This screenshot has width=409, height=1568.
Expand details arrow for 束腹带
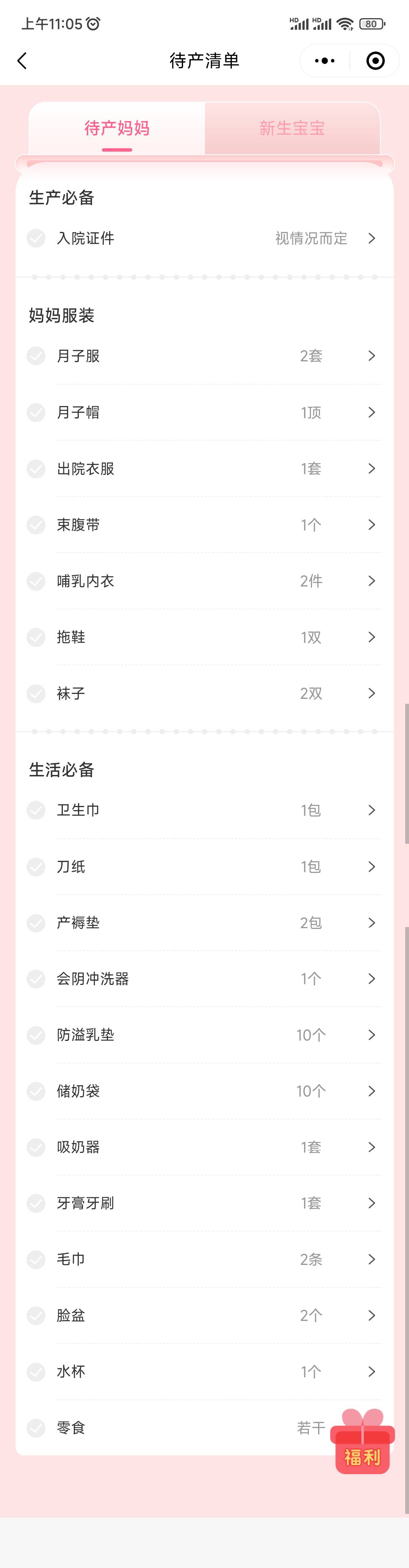371,525
